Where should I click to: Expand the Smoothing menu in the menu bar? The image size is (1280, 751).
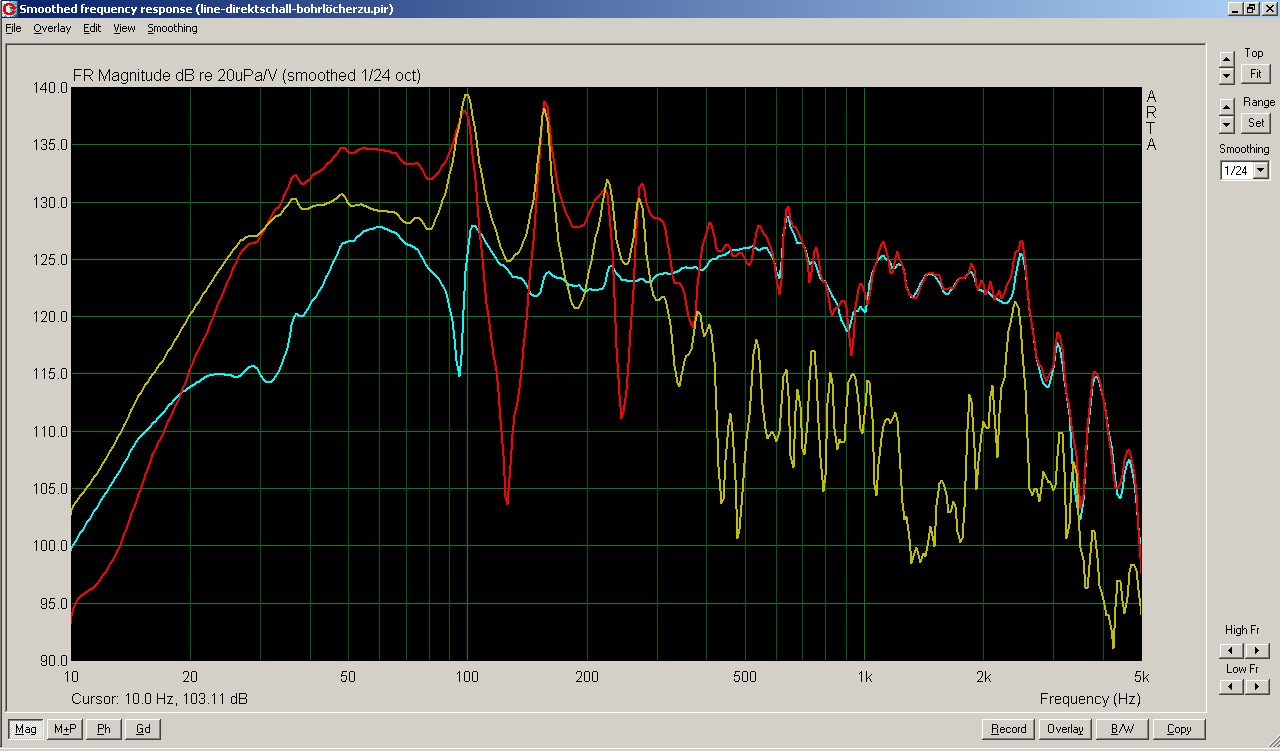(172, 28)
